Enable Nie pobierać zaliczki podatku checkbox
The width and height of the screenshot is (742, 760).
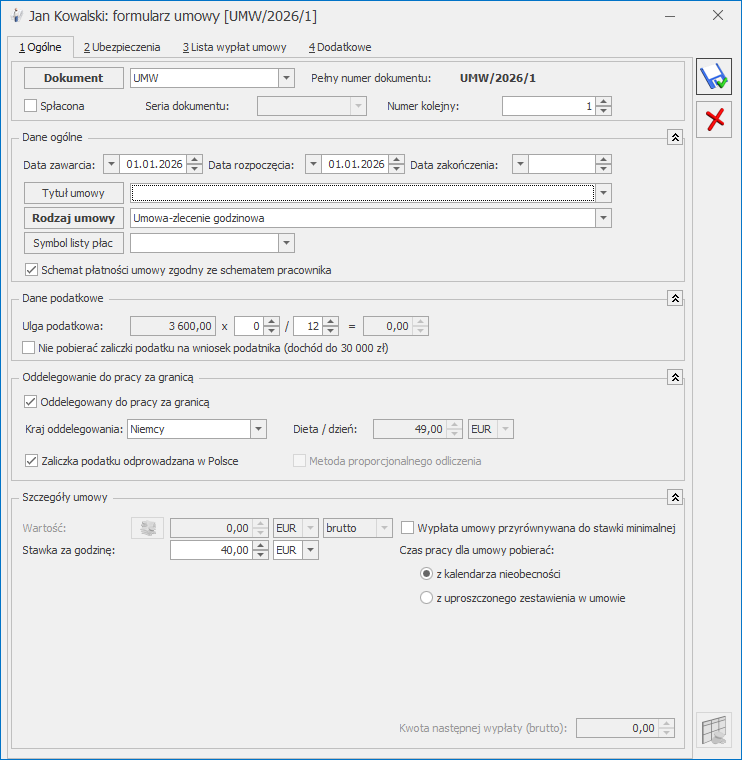29,348
